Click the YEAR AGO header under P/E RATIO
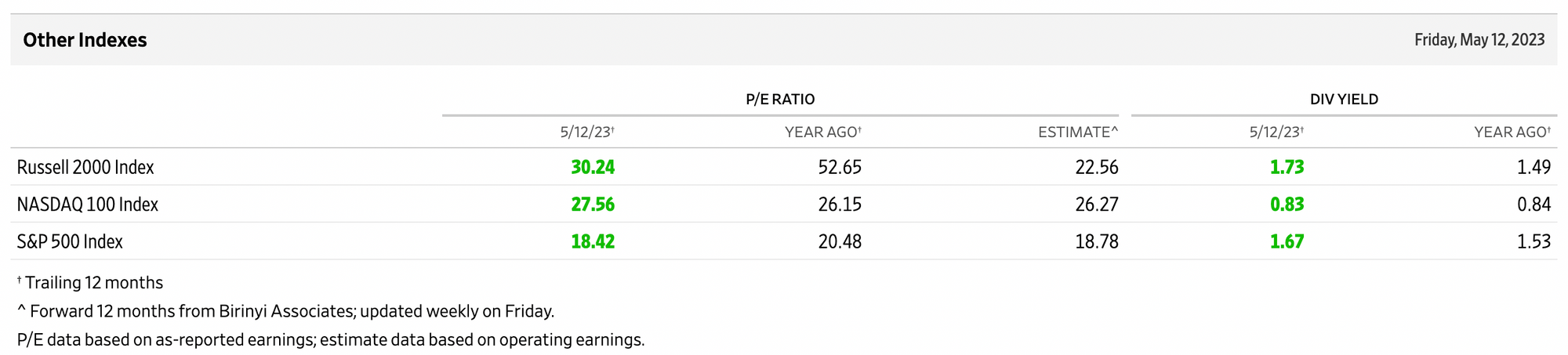Viewport: 1568px width, 355px height. click(822, 132)
